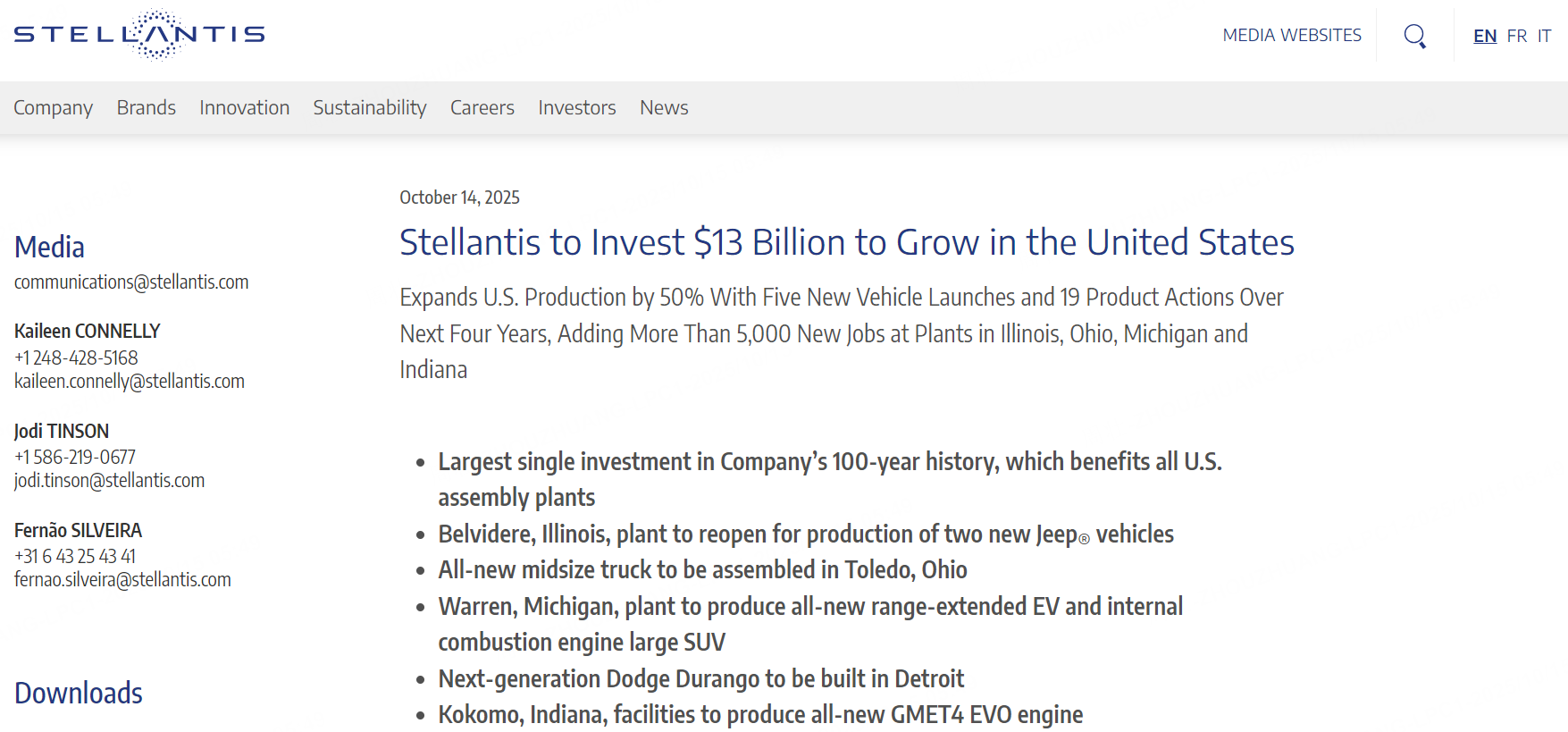Open the search magnifier icon
1568x732 pixels.
pyautogui.click(x=1414, y=36)
